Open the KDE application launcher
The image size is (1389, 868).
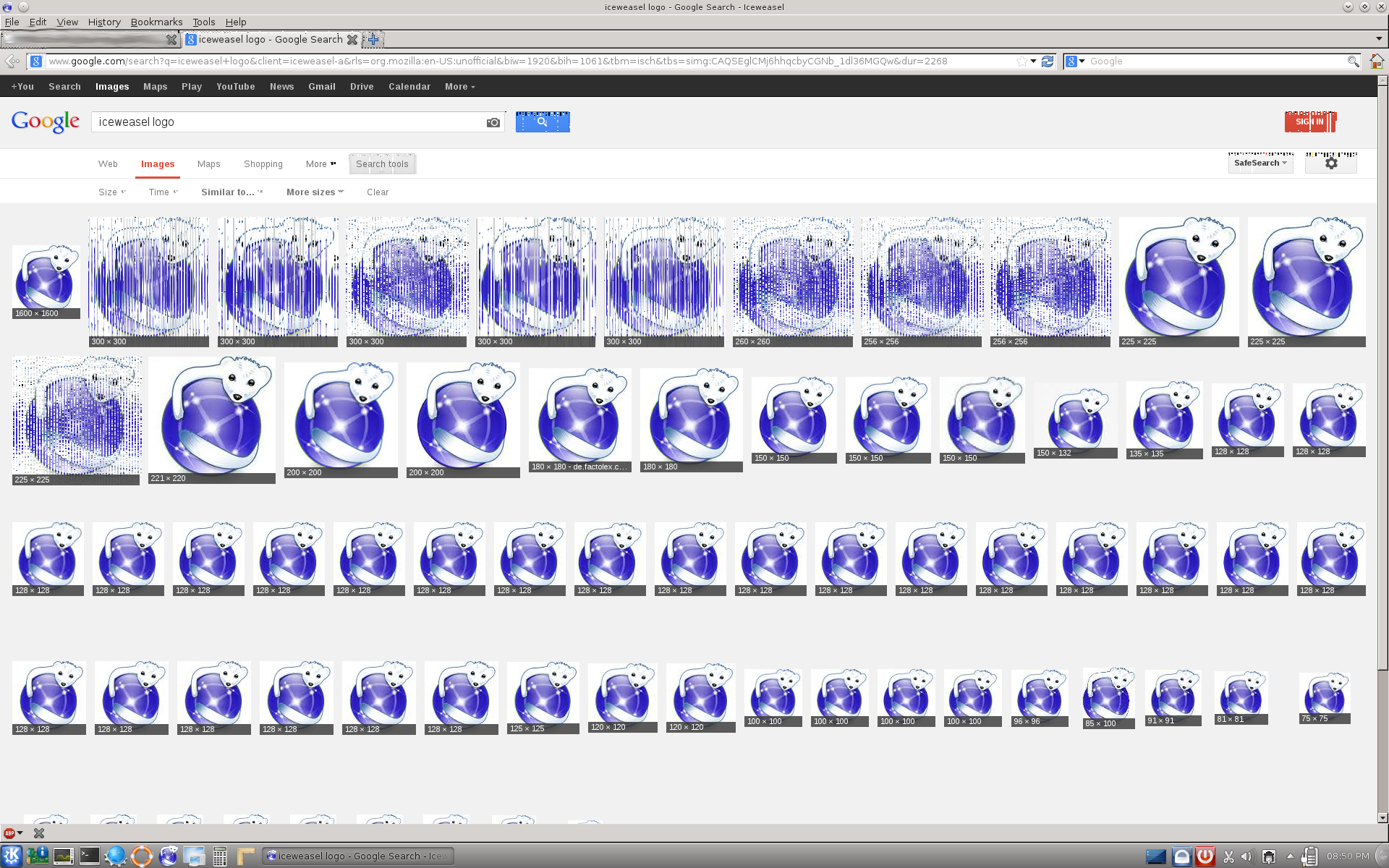click(x=12, y=856)
